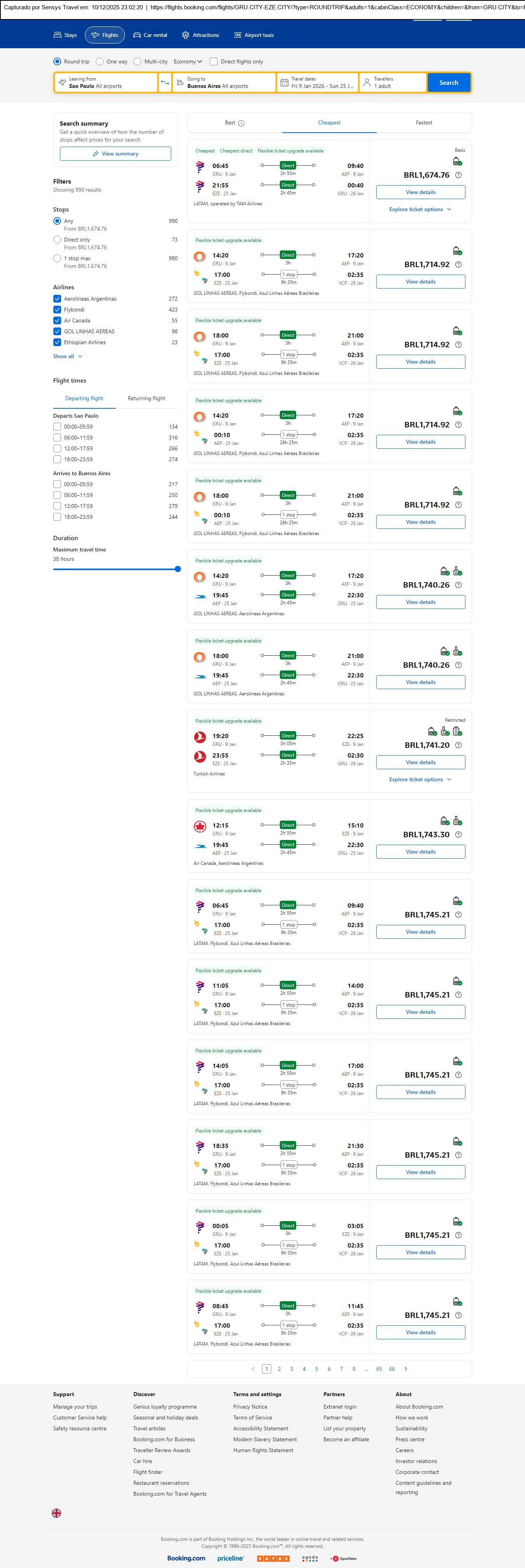Click the calendar icon in Travel dates field
The width and height of the screenshot is (525, 1568).
point(284,83)
